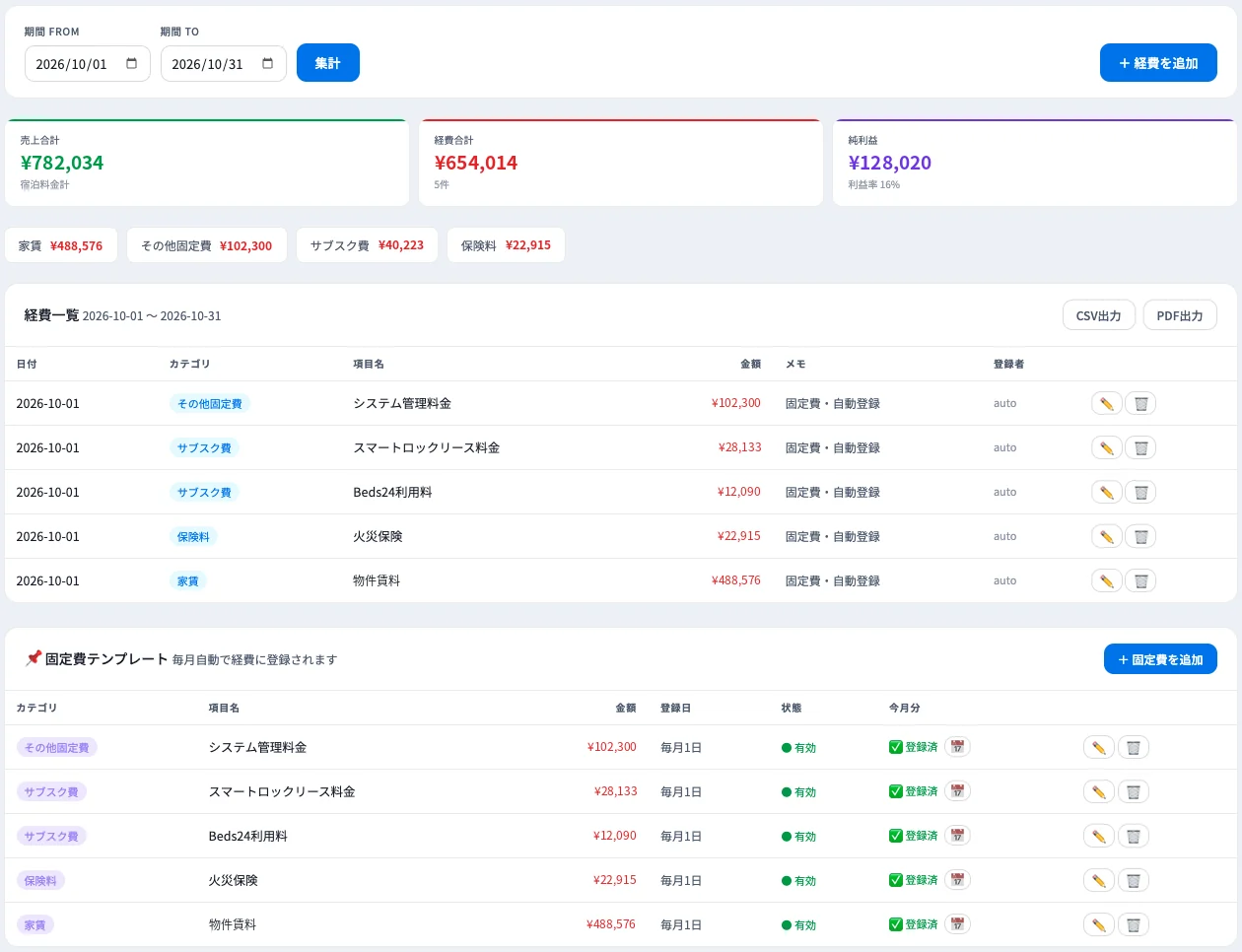Edit the 物件賃料 expense row

click(x=1107, y=580)
